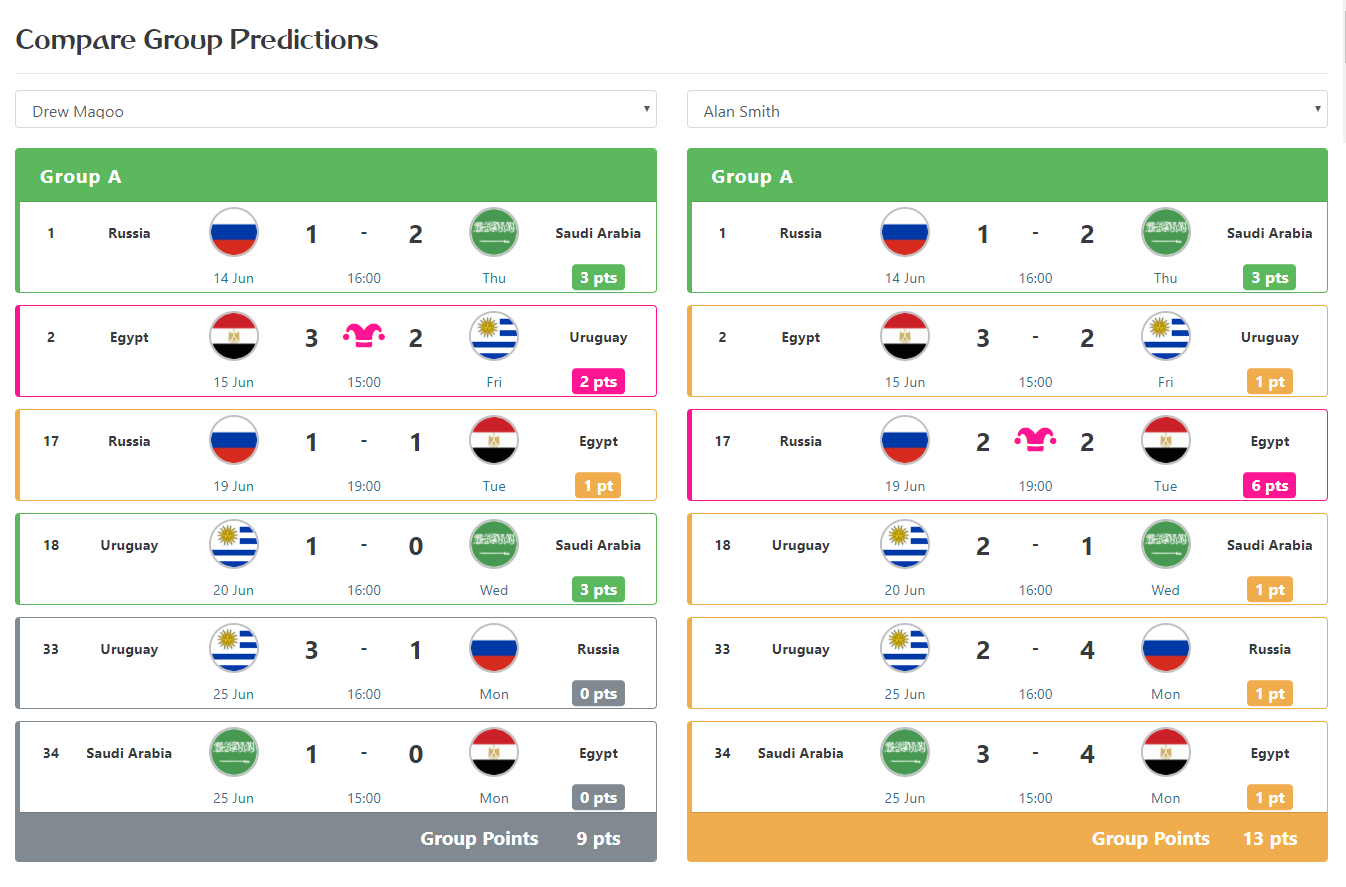Click Uruguay flag in Drew's match 18
The image size is (1346, 887).
click(234, 545)
